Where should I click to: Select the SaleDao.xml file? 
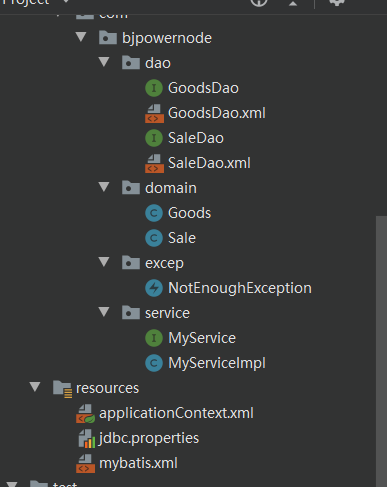209,163
